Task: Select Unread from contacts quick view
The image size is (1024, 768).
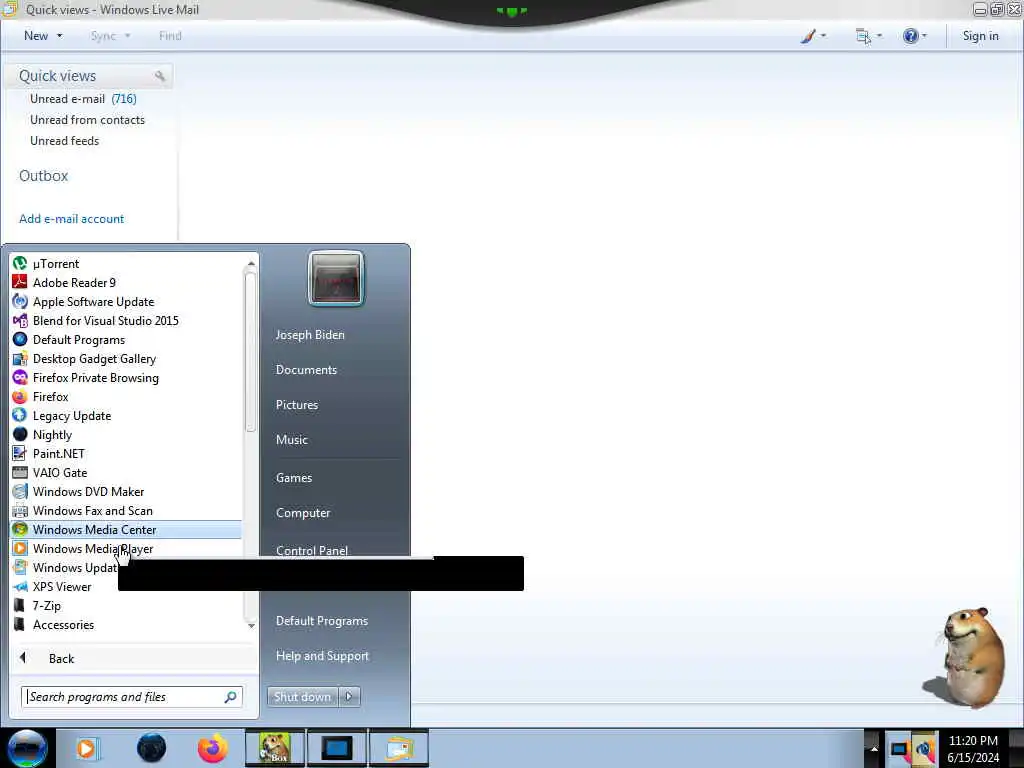Action: pyautogui.click(x=88, y=120)
